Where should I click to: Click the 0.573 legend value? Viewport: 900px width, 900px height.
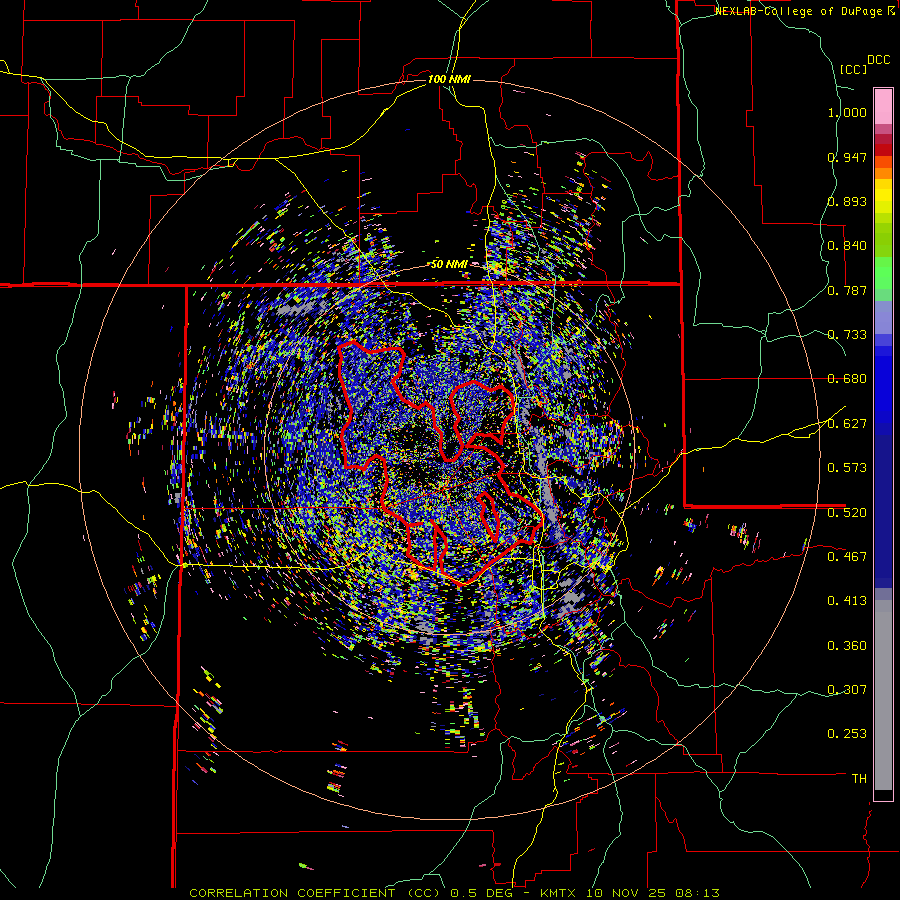click(x=847, y=468)
